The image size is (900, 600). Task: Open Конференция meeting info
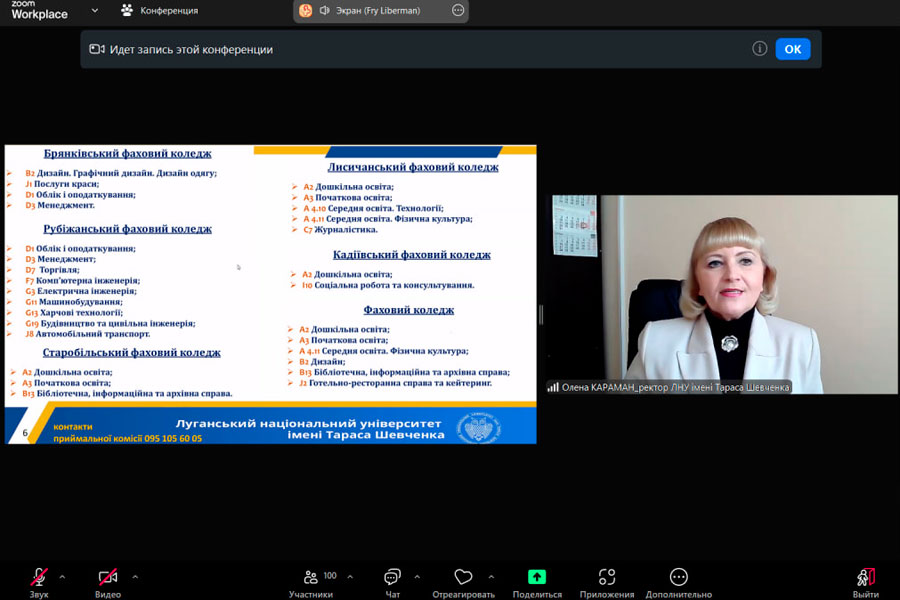(x=160, y=10)
